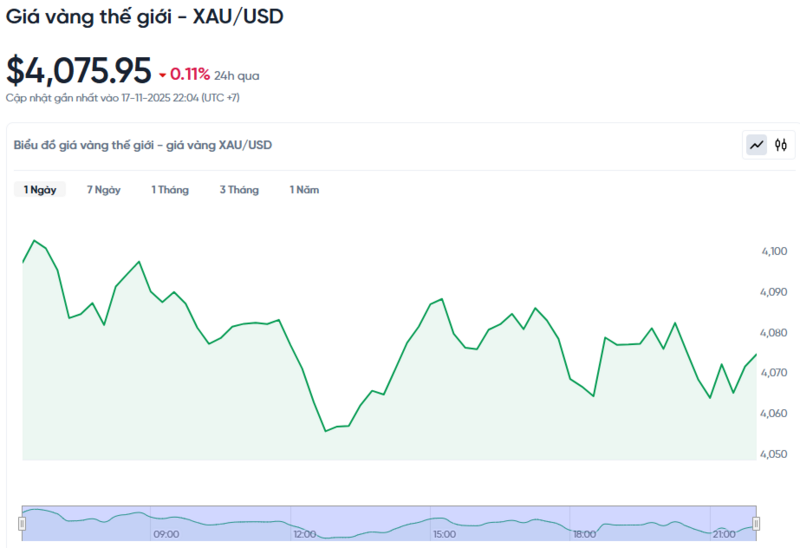Image resolution: width=800 pixels, height=548 pixels.
Task: Click the right handle of the time range navigator
Action: click(756, 523)
